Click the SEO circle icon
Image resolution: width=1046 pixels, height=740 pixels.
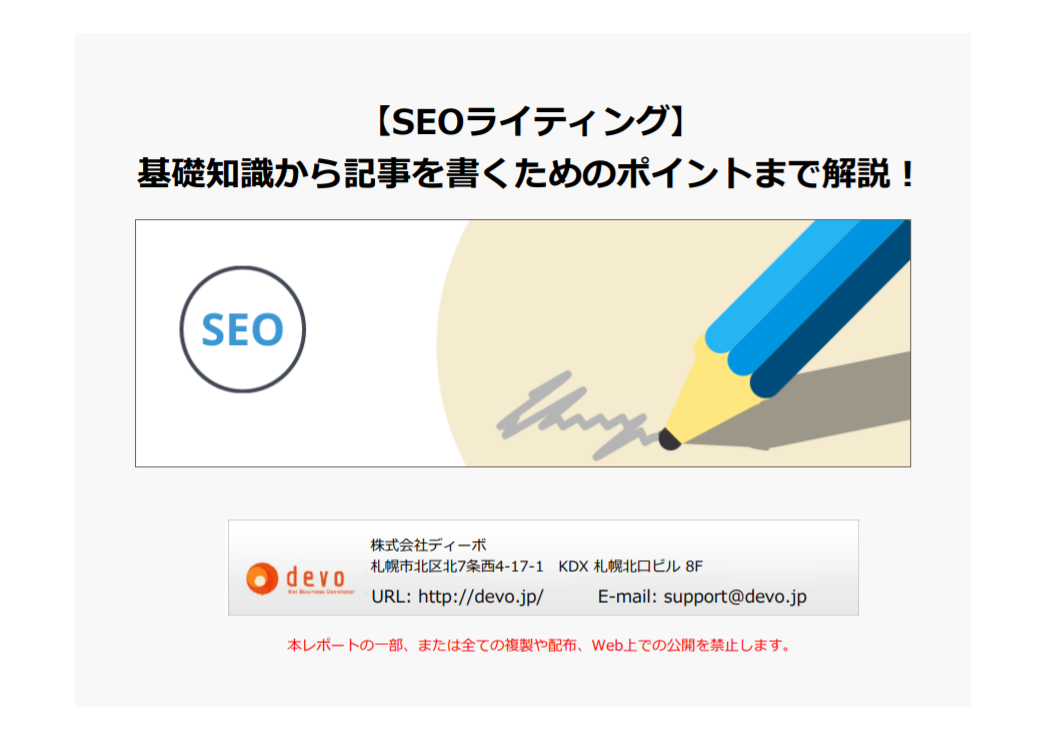[x=242, y=329]
